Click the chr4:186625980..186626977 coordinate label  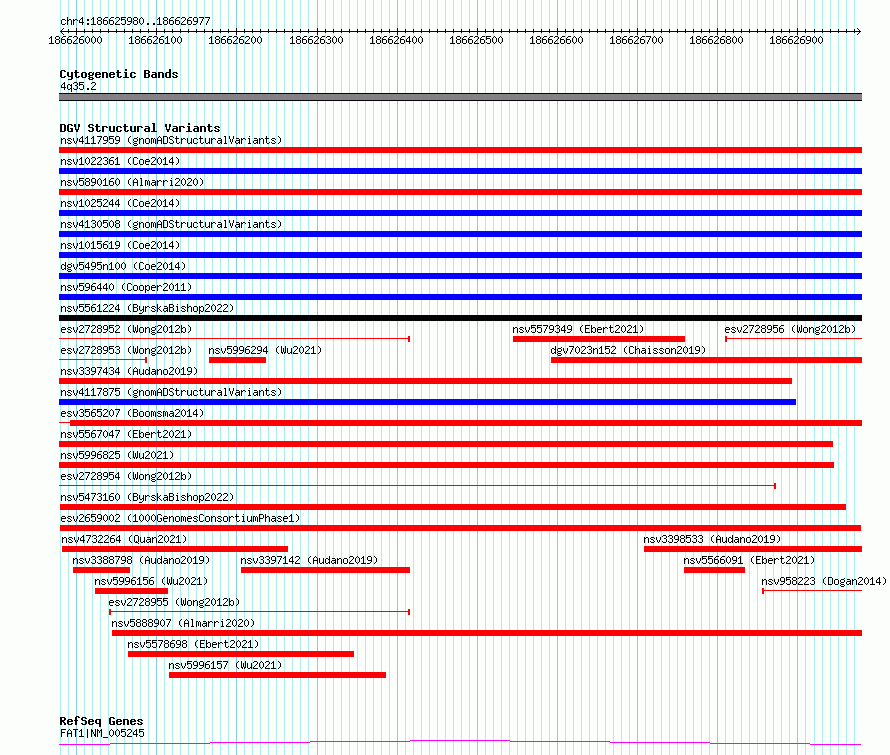(135, 21)
